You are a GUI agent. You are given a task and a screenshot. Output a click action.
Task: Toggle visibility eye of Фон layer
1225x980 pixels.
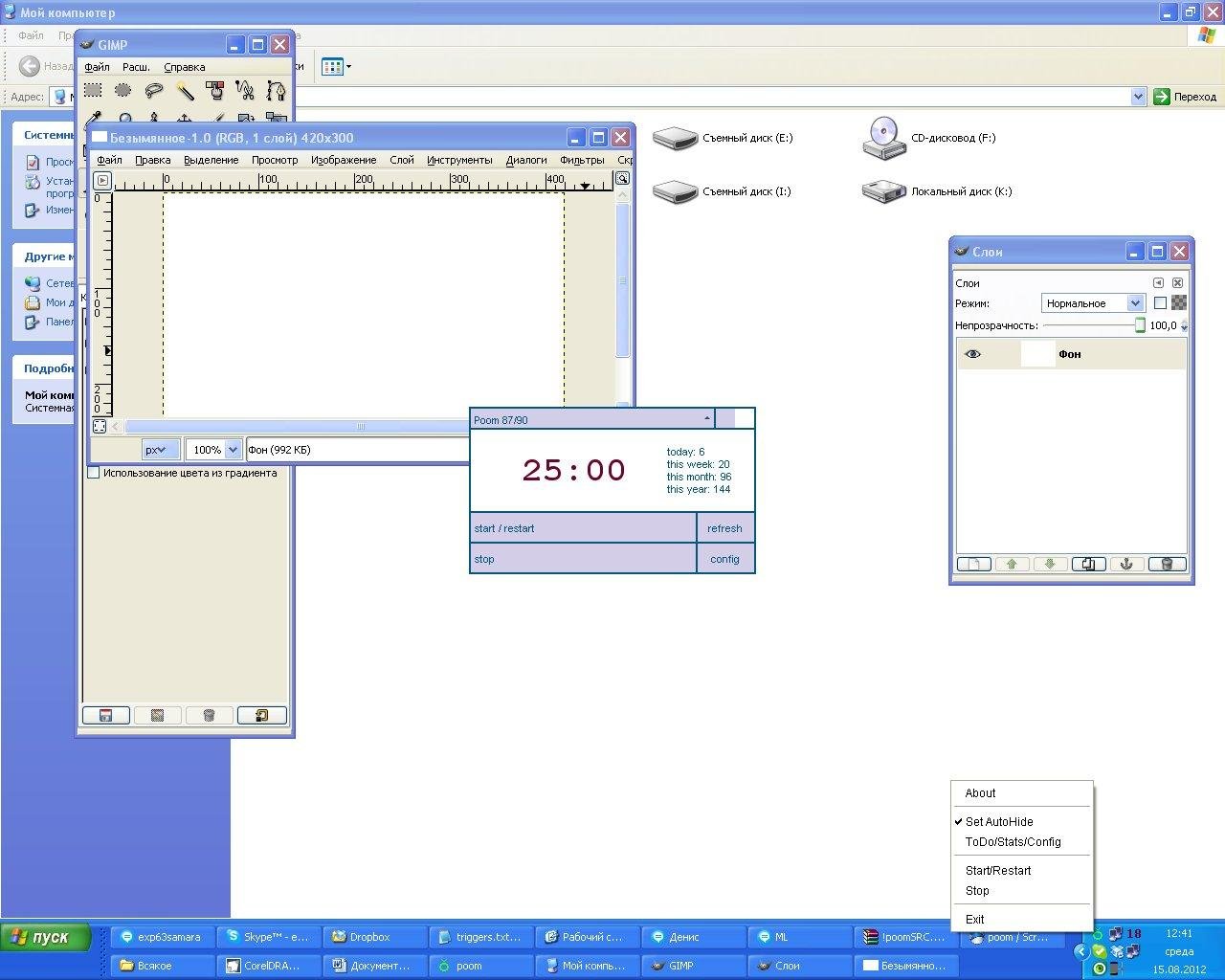point(972,354)
